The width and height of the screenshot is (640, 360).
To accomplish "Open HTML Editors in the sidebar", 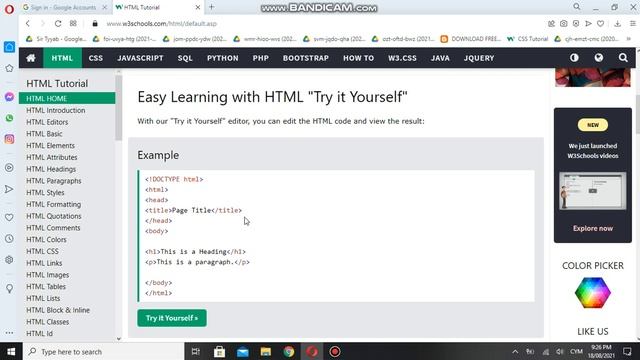I will pyautogui.click(x=47, y=122).
